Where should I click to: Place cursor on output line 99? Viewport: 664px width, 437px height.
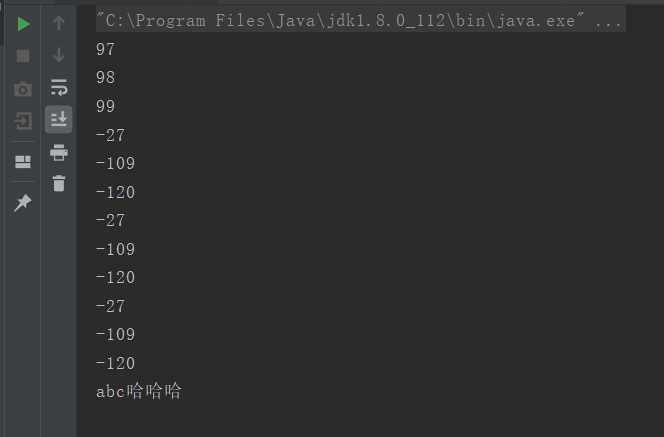coord(105,106)
